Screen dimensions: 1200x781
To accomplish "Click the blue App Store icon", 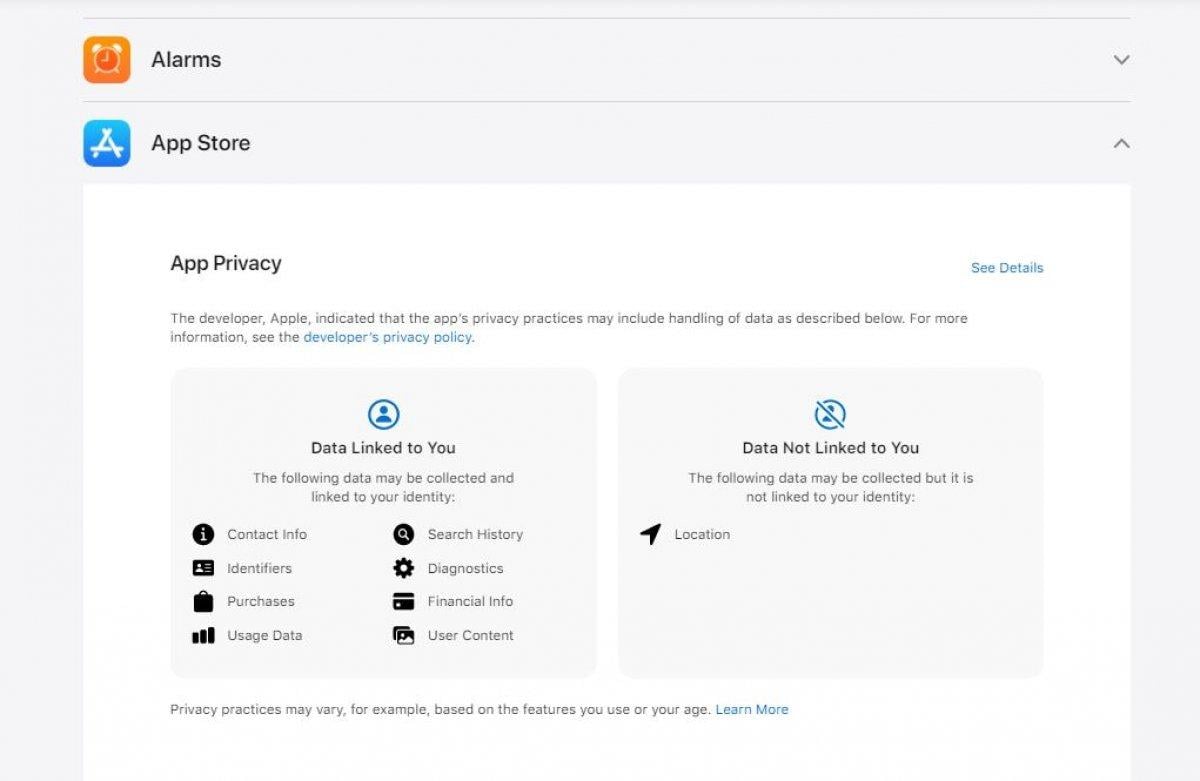I will pos(107,143).
